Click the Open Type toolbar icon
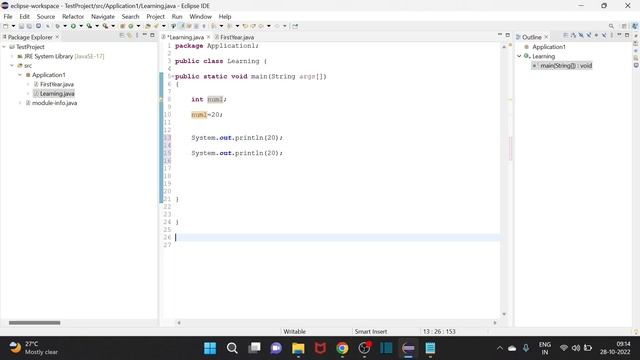 click(148, 26)
